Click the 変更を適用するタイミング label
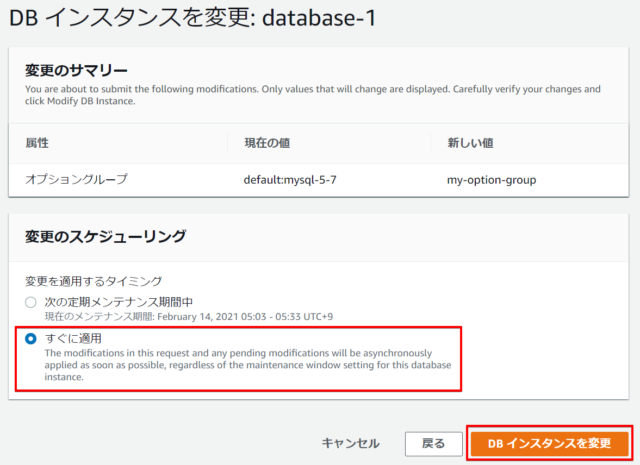This screenshot has width=640, height=465. tap(93, 281)
